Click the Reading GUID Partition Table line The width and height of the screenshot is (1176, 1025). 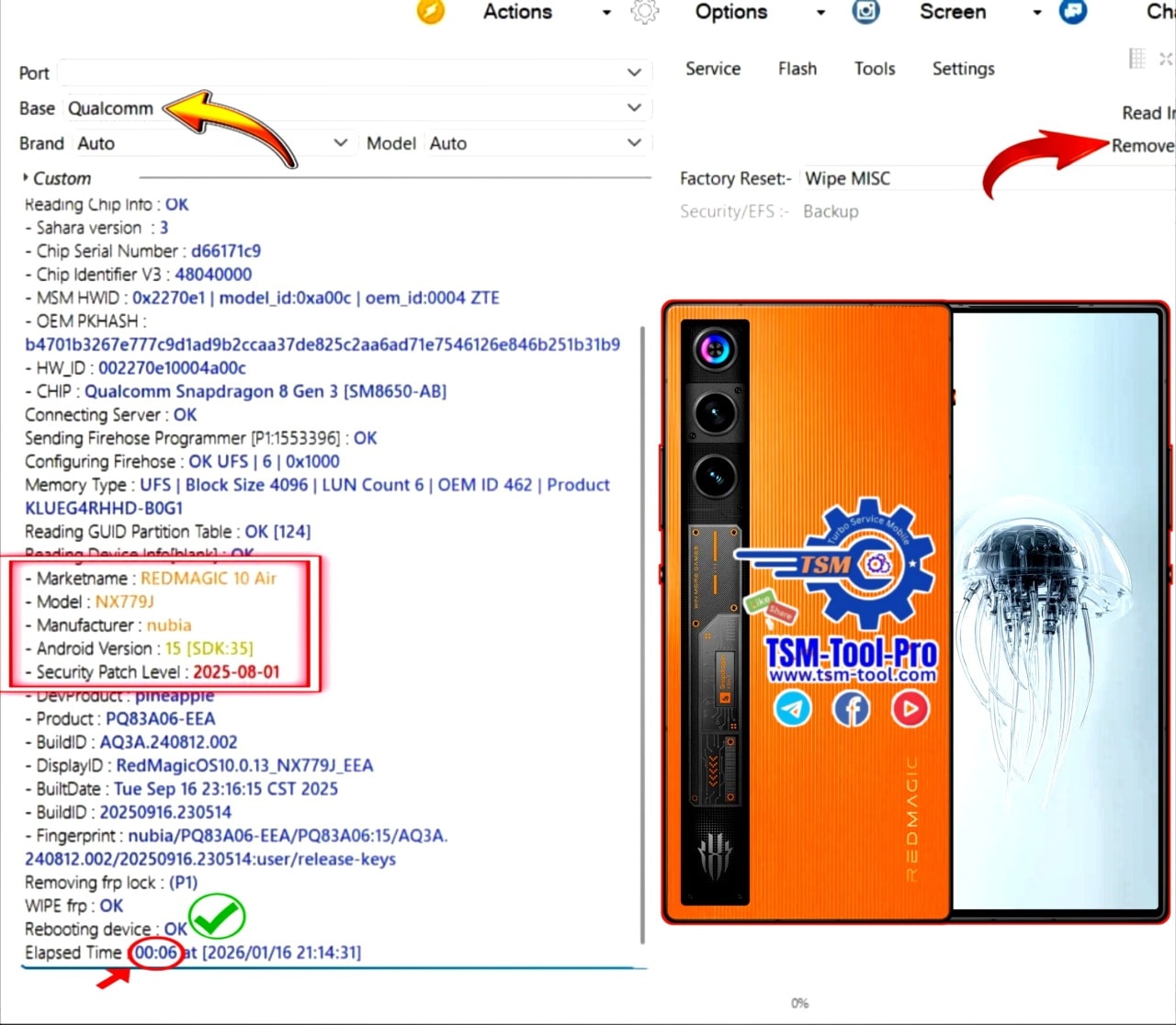(x=168, y=532)
